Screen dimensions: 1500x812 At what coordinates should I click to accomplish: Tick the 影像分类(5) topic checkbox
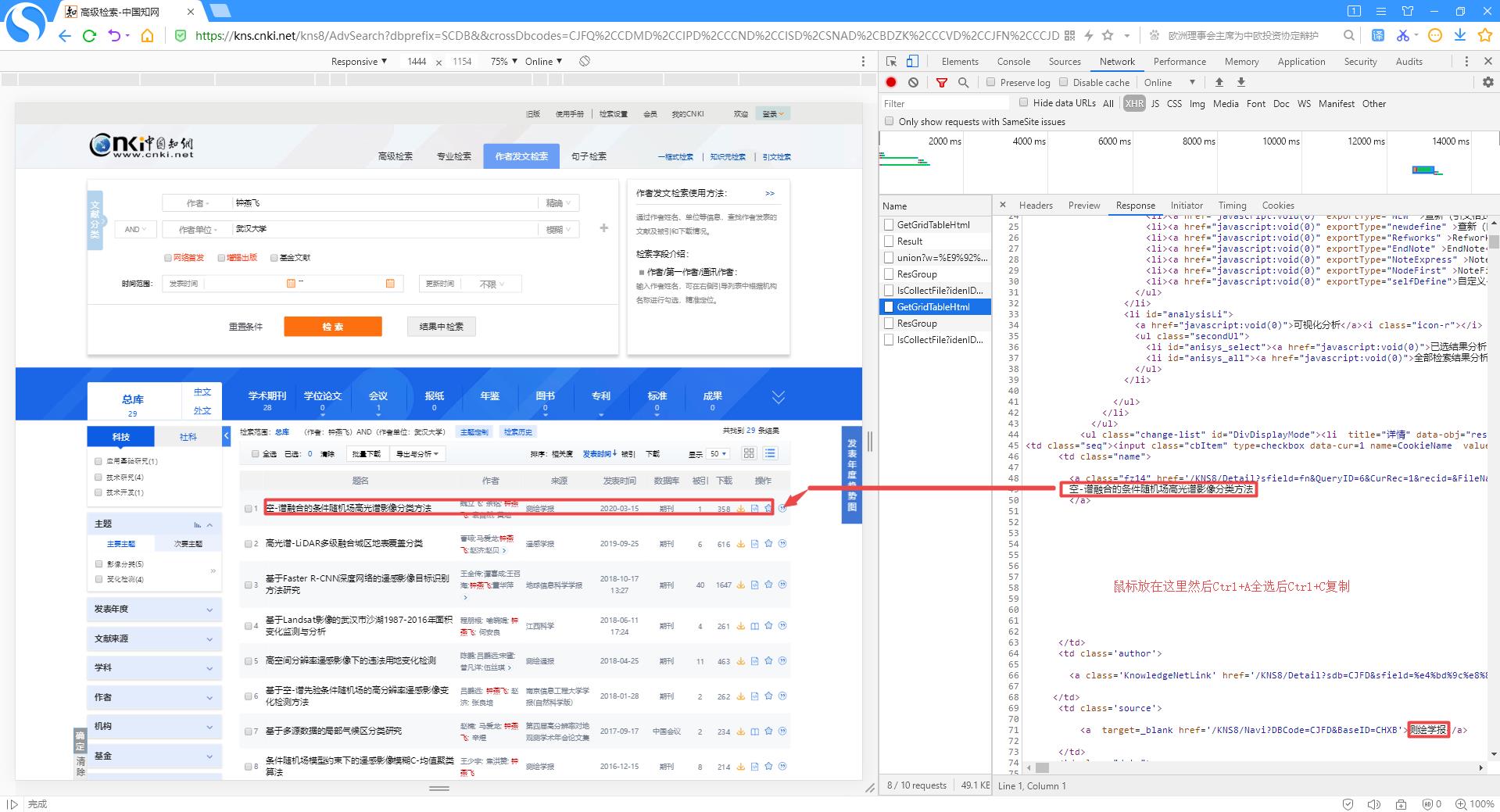point(98,563)
